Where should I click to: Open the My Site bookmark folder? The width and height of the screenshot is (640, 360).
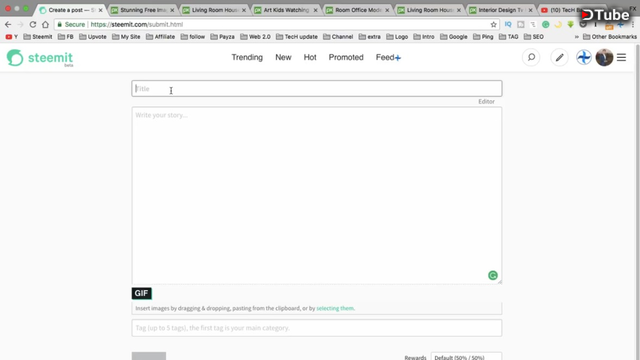(x=126, y=37)
